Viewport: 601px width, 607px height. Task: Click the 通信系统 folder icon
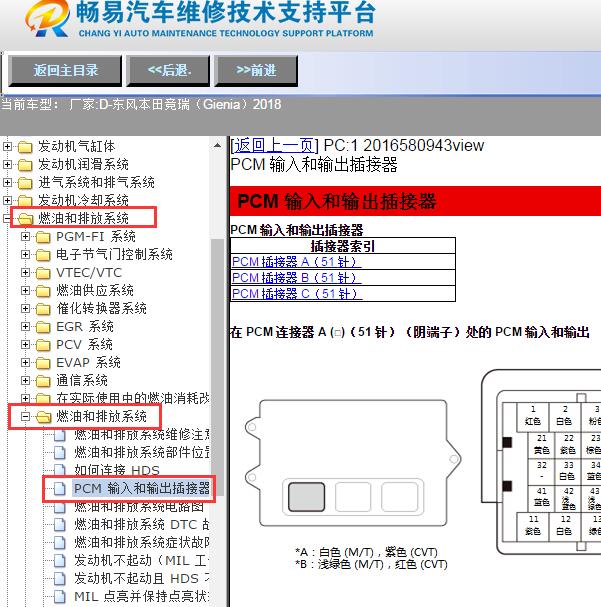coord(43,381)
